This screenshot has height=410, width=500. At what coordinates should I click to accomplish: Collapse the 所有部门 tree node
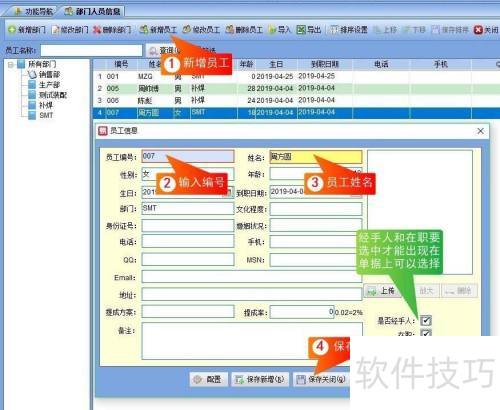click(11, 64)
